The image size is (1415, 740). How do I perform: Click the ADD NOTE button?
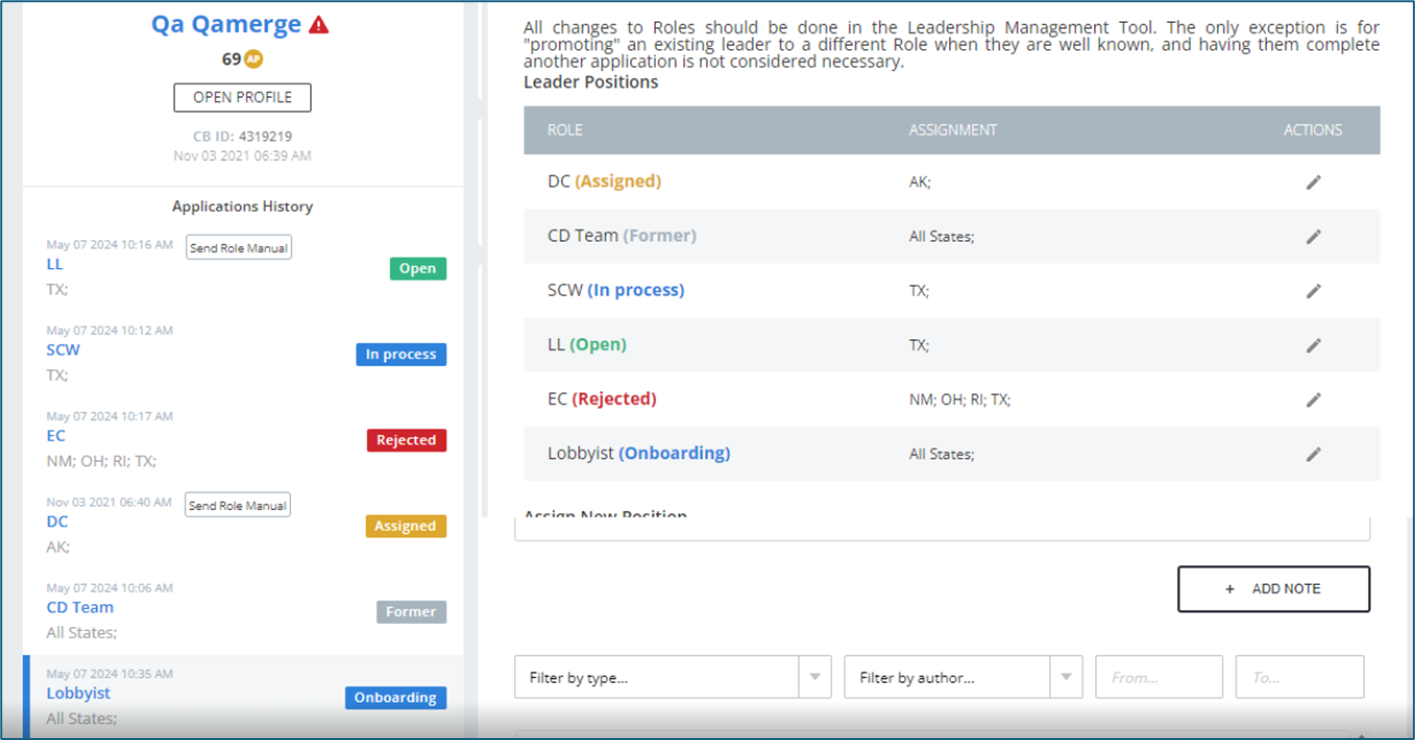(1273, 589)
